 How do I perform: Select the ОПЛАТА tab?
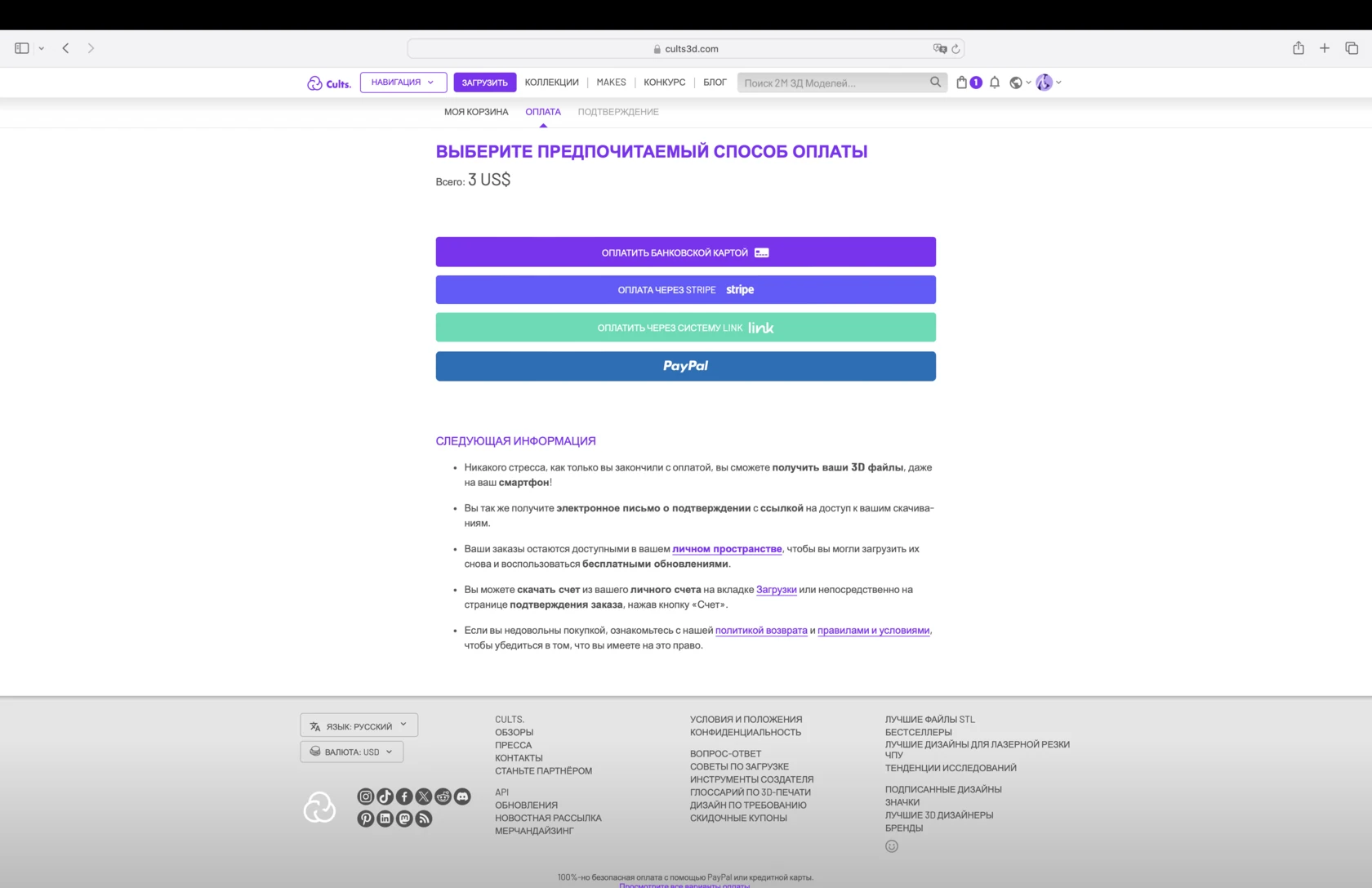coord(543,112)
